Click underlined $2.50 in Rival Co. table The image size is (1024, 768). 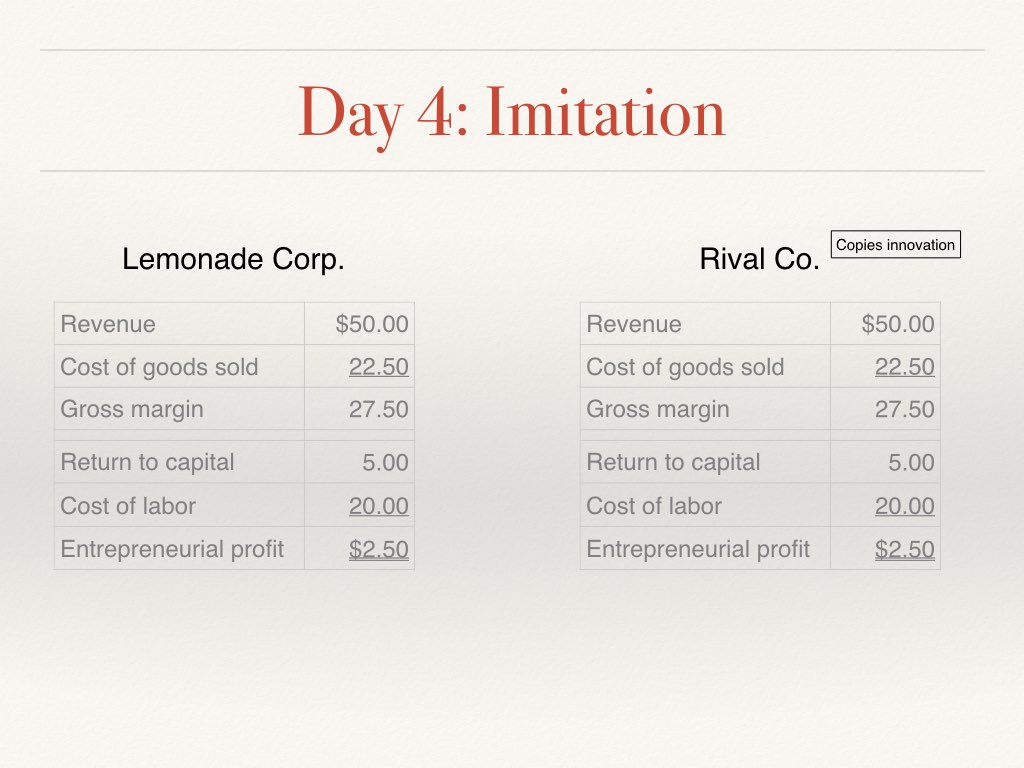pos(905,549)
